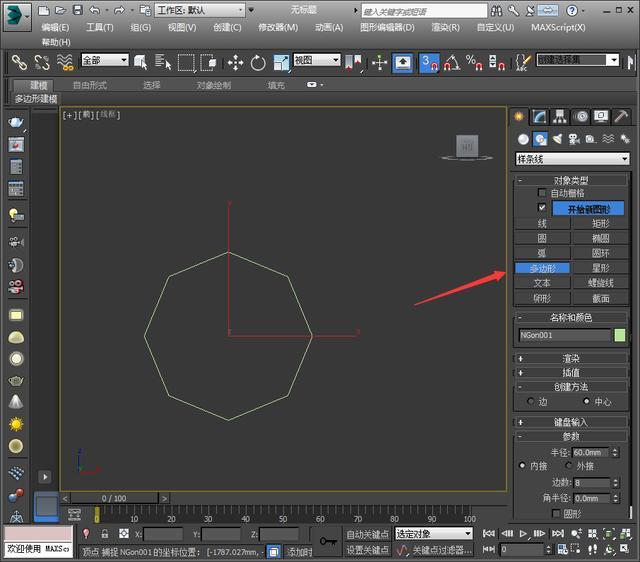Click the 星形 shape button
640x562 pixels.
[600, 268]
